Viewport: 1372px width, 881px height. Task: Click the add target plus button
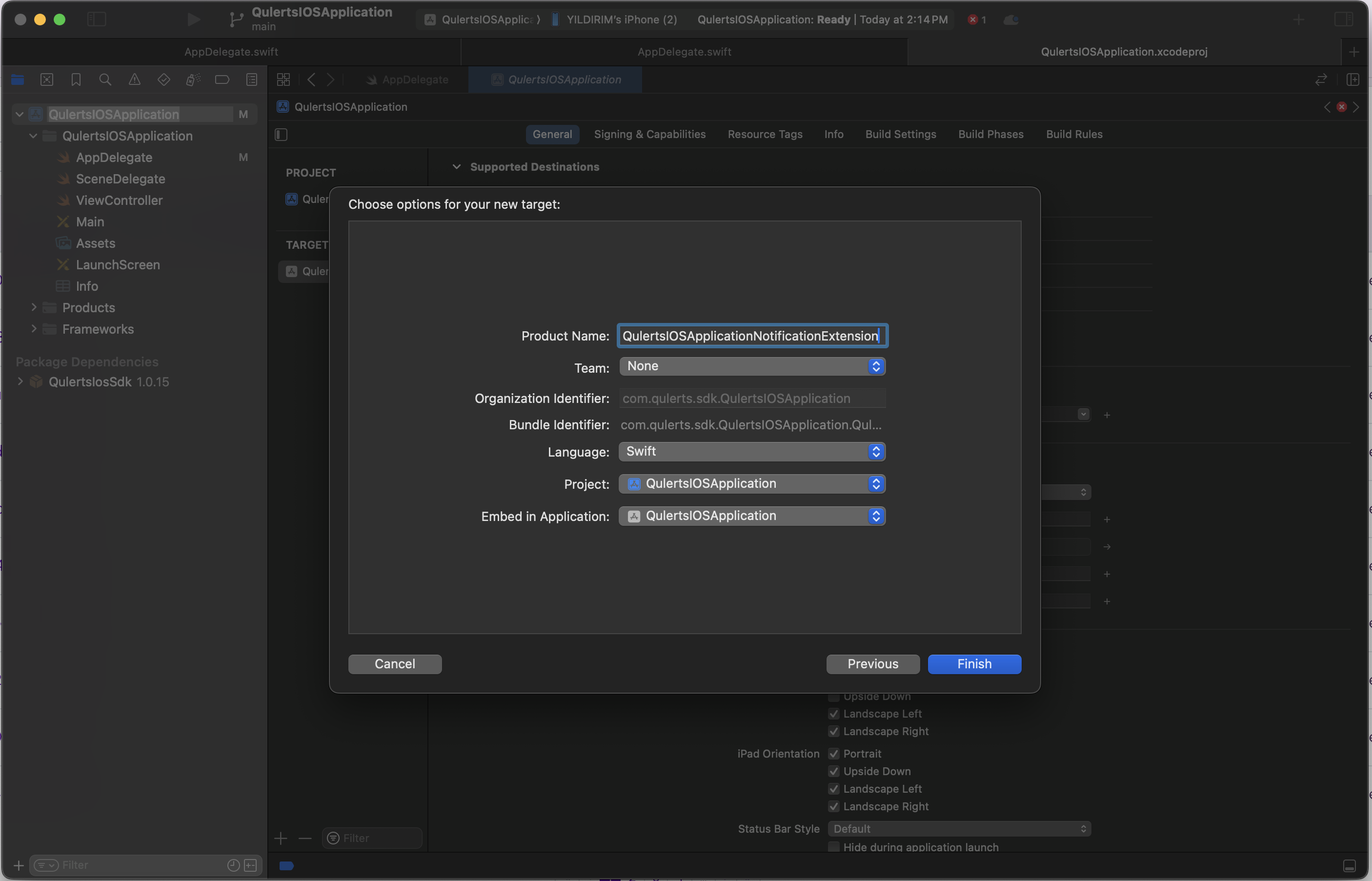pos(281,839)
